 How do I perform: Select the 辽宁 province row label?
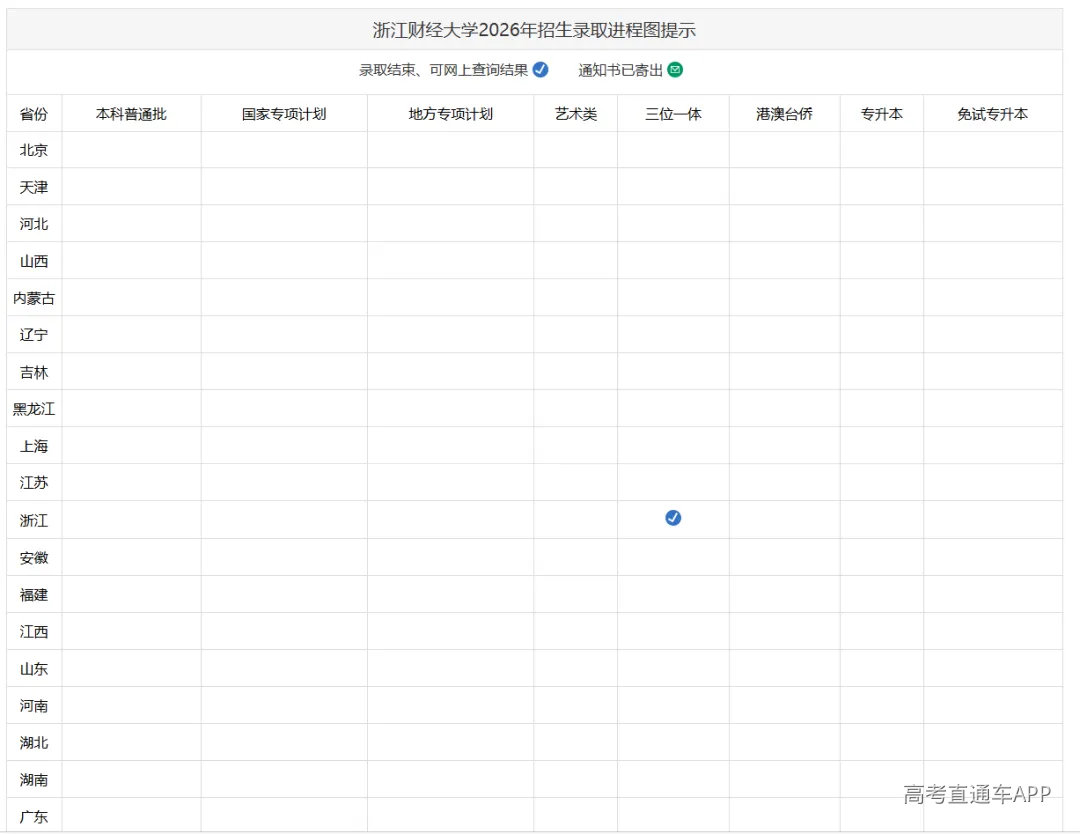click(x=34, y=335)
